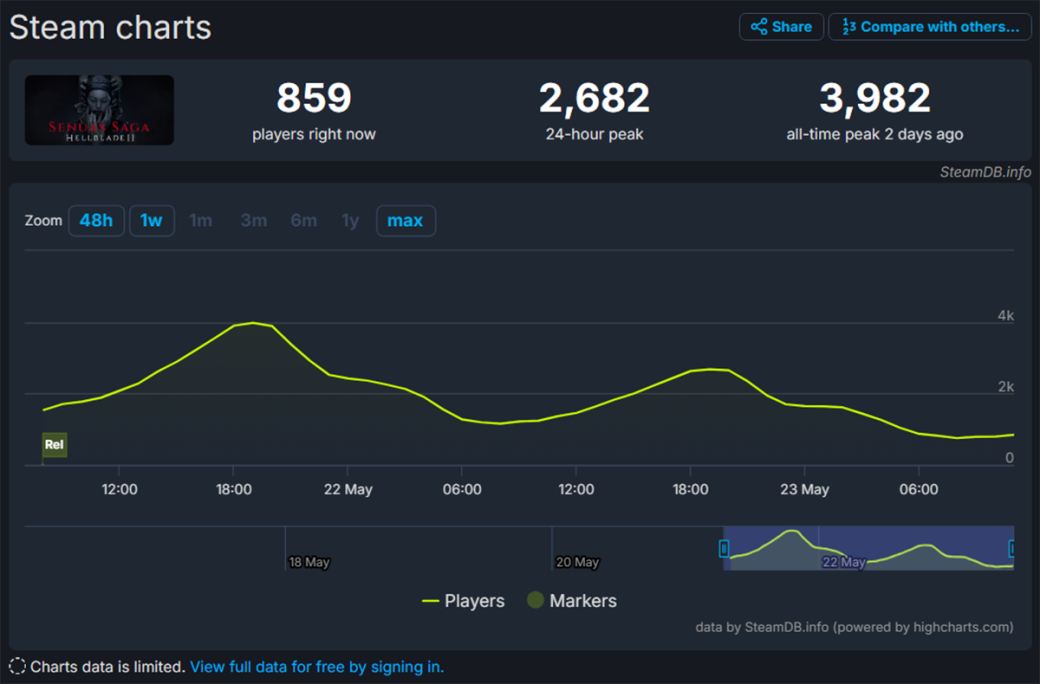Pick the 1y zoom range
Viewport: 1040px width, 684px height.
tap(350, 221)
